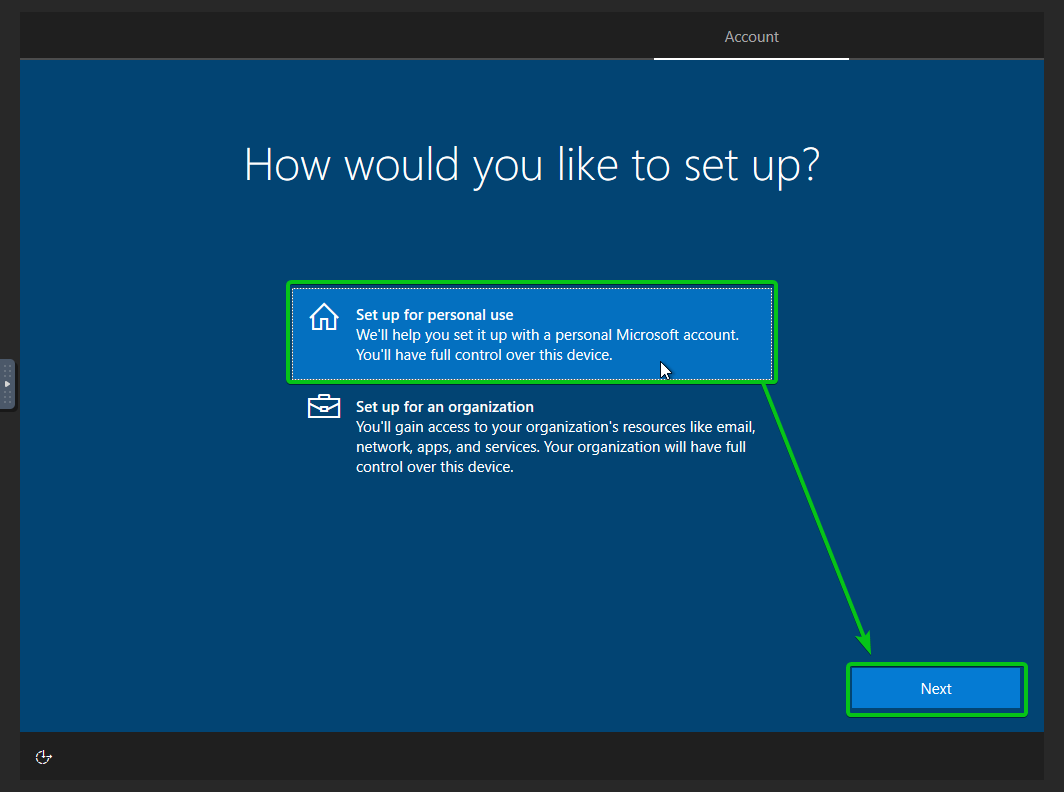1064x792 pixels.
Task: Choose Set up for an organization option
Action: coord(531,436)
